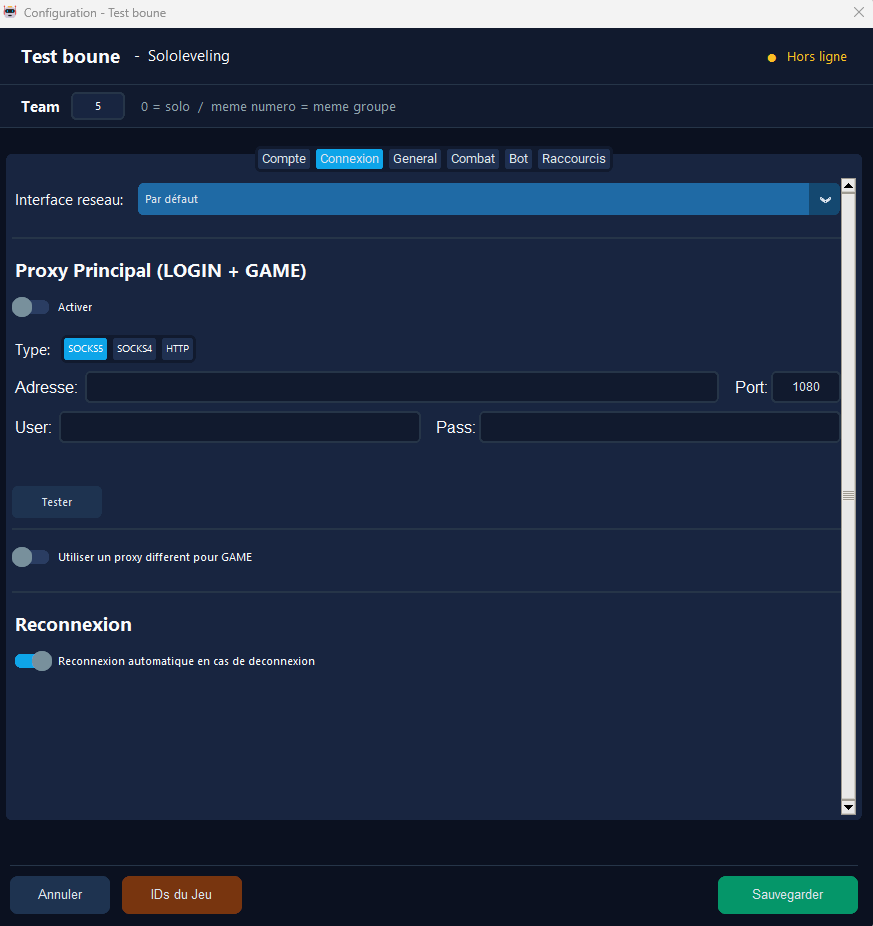Click the Sauvegarder button

tap(787, 895)
